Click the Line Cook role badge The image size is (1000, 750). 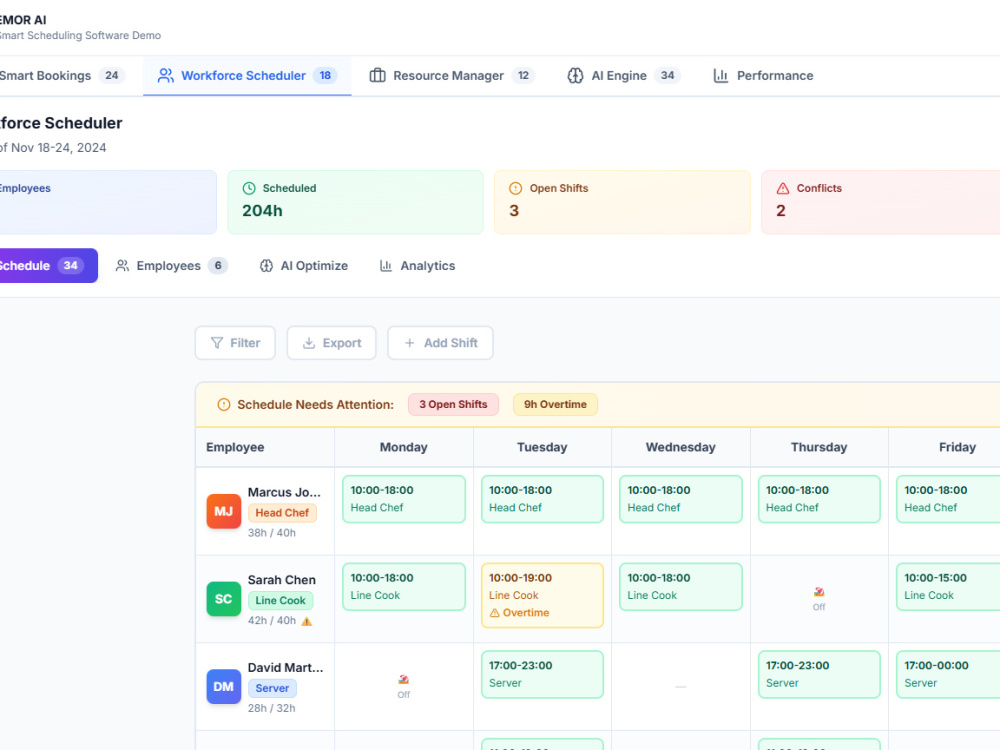(x=281, y=600)
